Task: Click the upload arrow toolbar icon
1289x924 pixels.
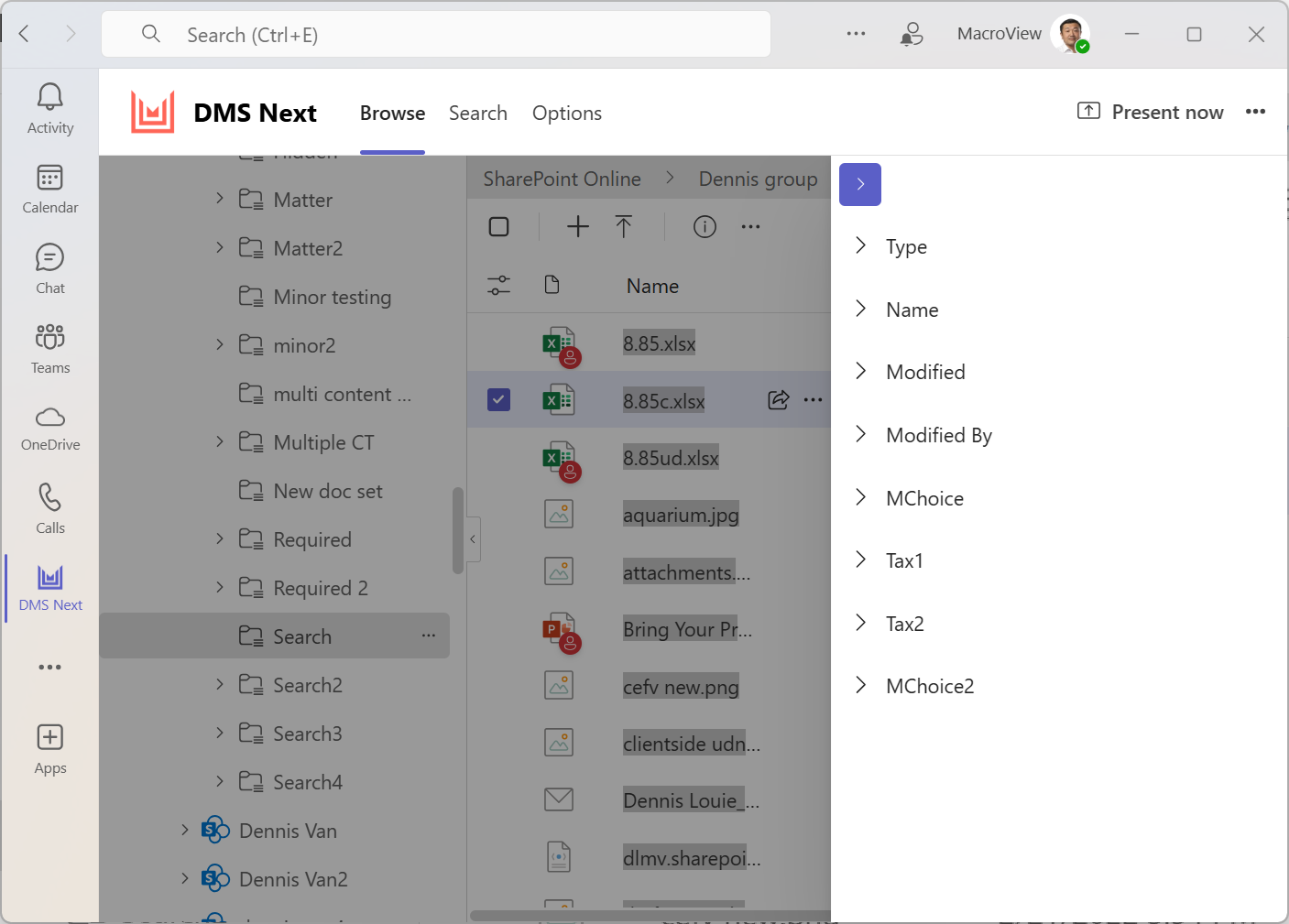Action: tap(624, 226)
